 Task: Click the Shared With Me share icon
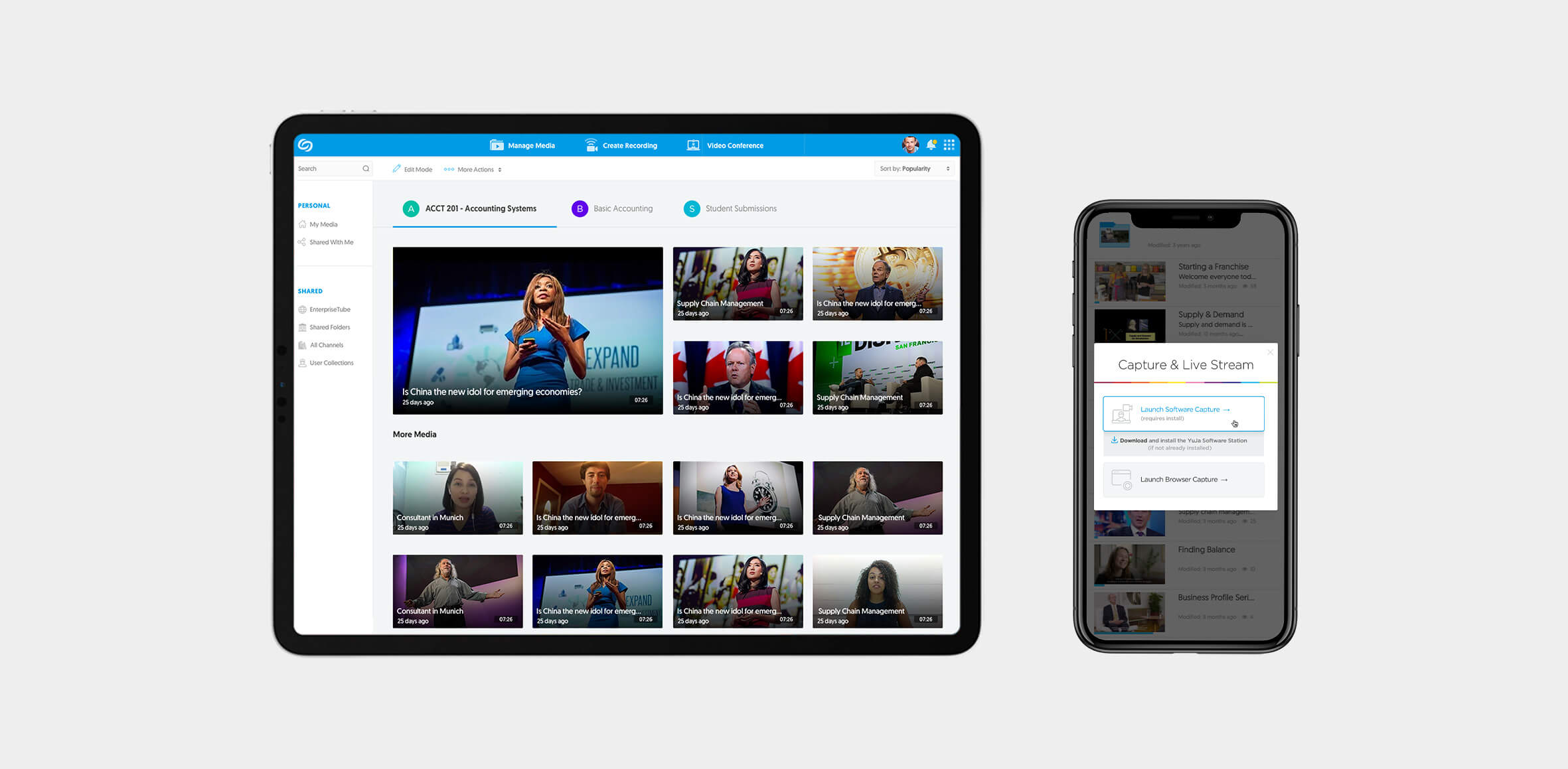coord(302,242)
